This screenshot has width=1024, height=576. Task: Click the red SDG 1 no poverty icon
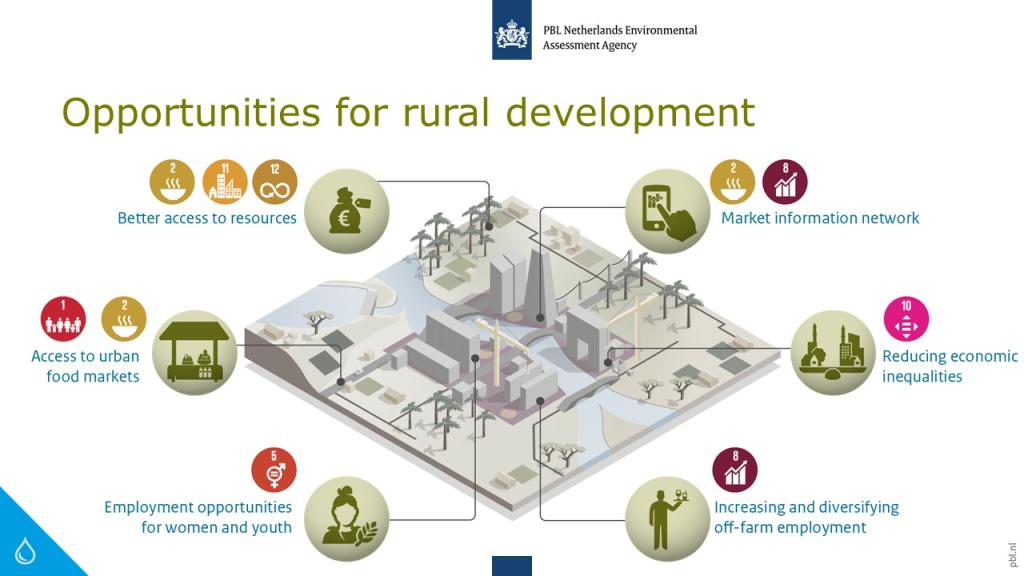63,320
